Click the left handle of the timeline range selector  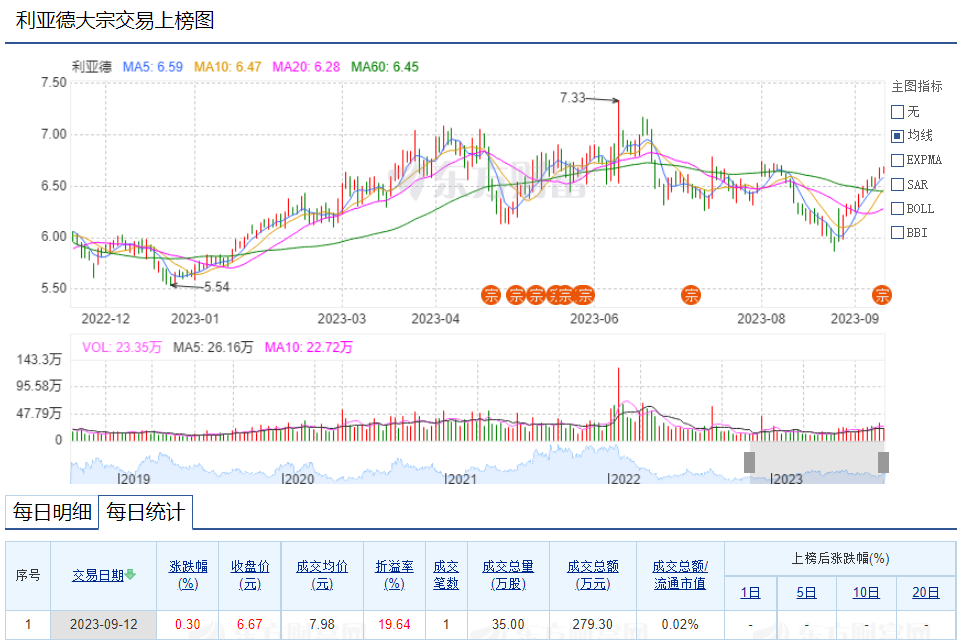749,461
